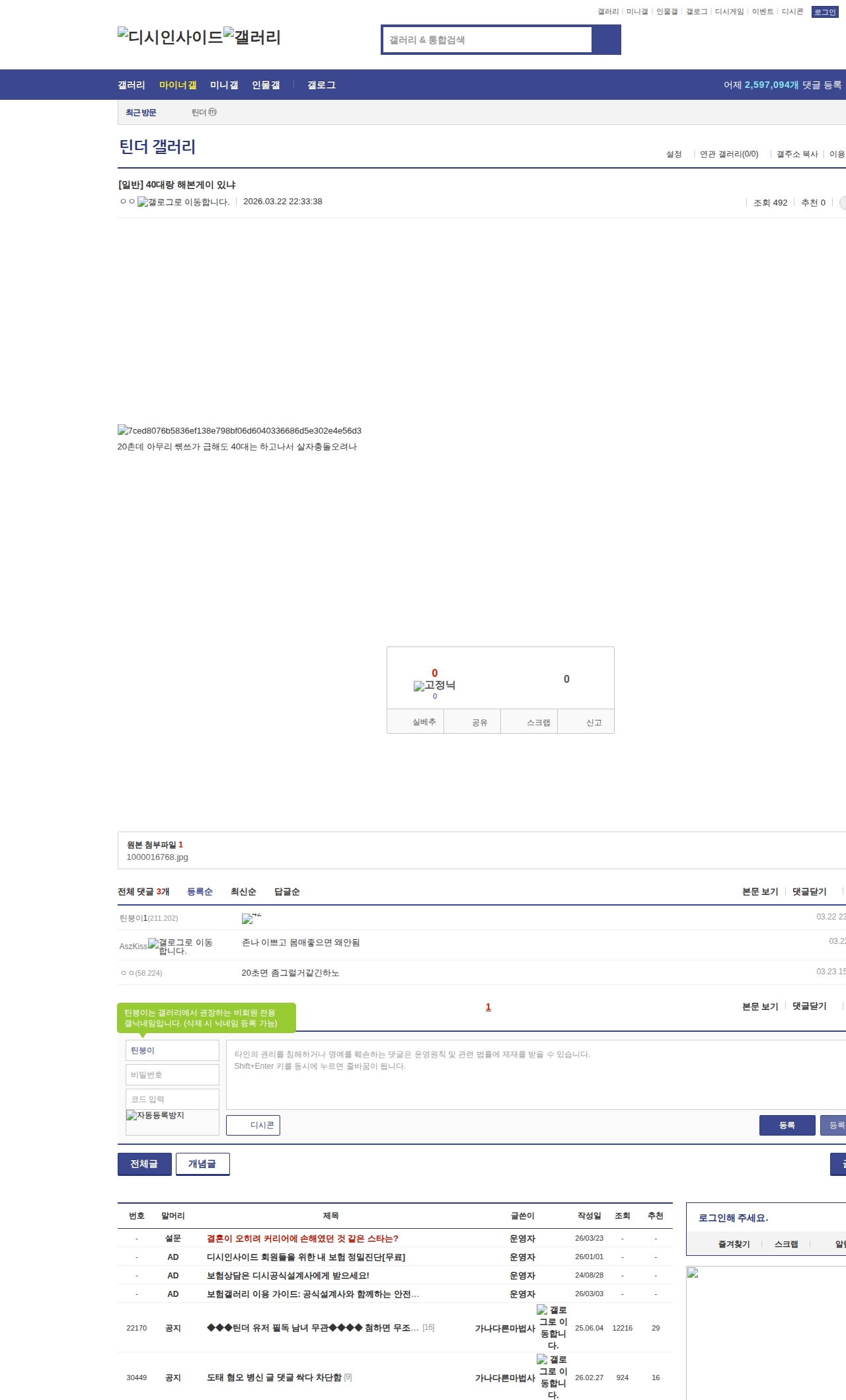Open notice ◆◆◆틴더 유저 필독 남녀 무관◆◆◆◆
Screen dimensions: 846x1400
click(313, 1327)
